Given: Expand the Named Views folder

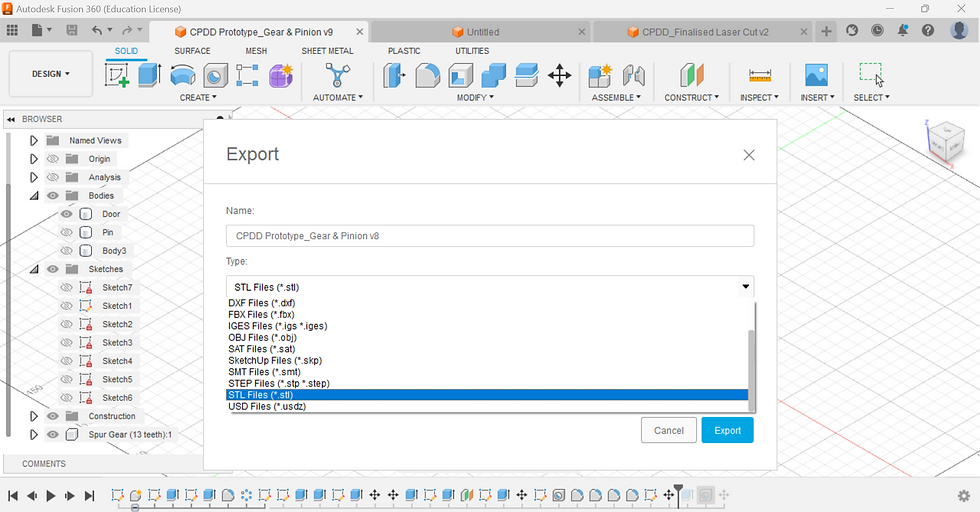Looking at the screenshot, I should [x=34, y=141].
